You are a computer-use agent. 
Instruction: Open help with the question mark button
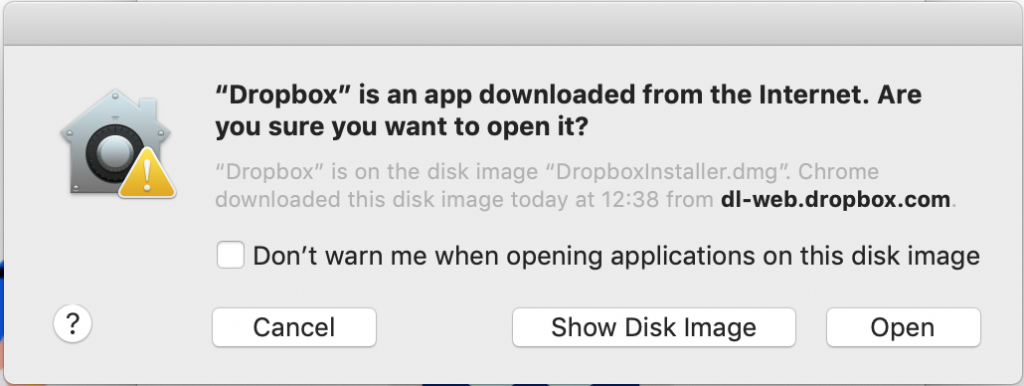coord(72,325)
